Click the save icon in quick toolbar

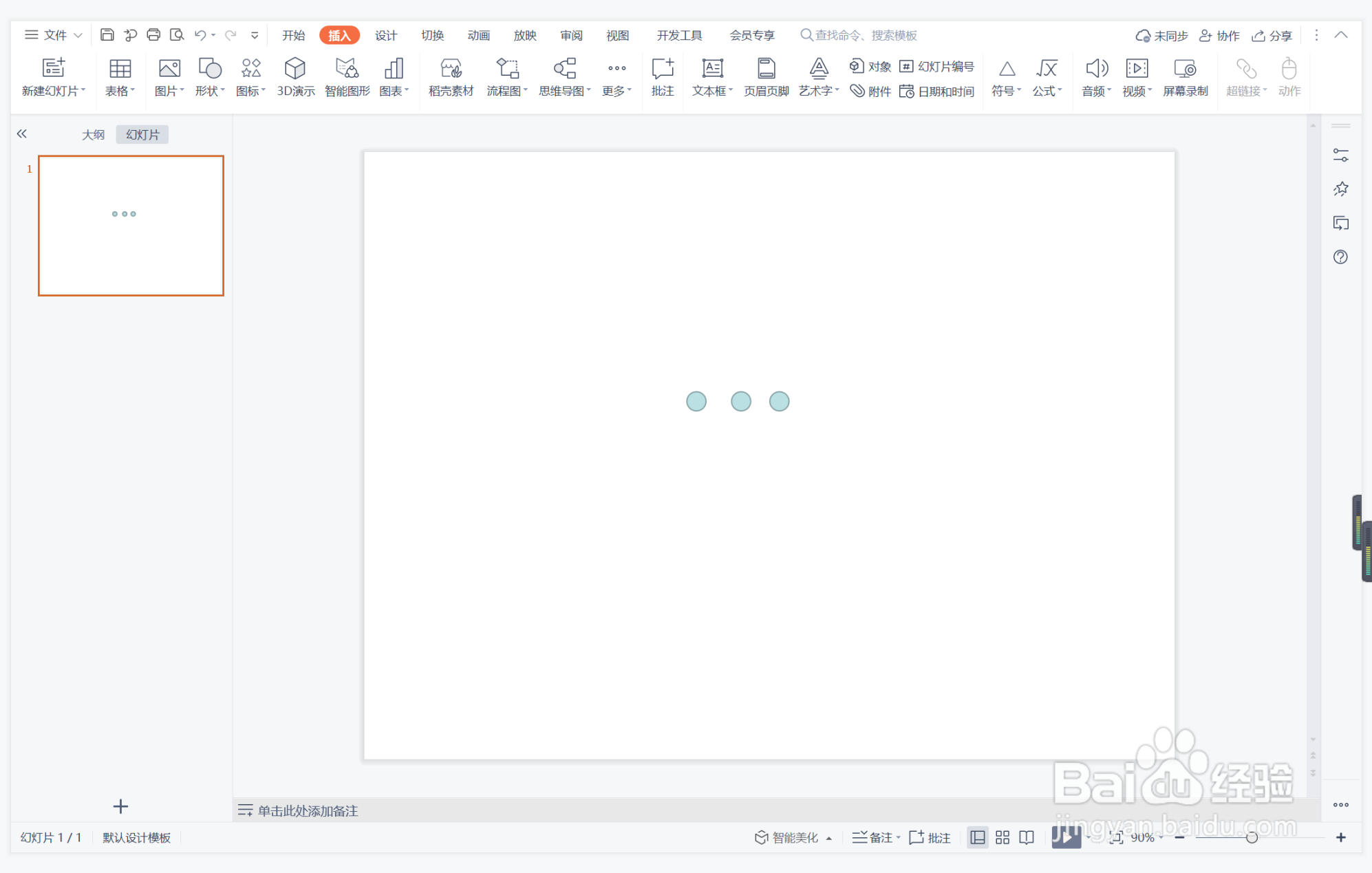[x=107, y=35]
